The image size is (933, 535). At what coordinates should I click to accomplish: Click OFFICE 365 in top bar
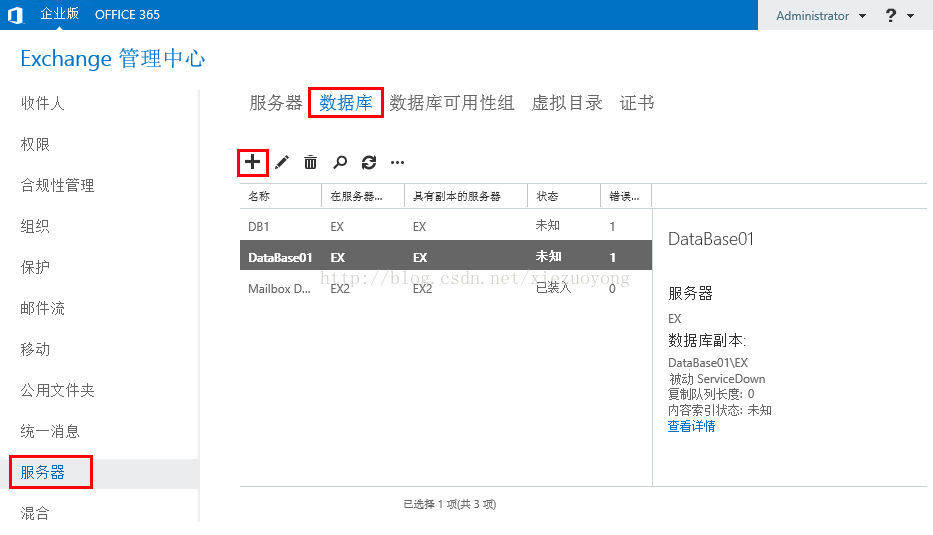[127, 15]
